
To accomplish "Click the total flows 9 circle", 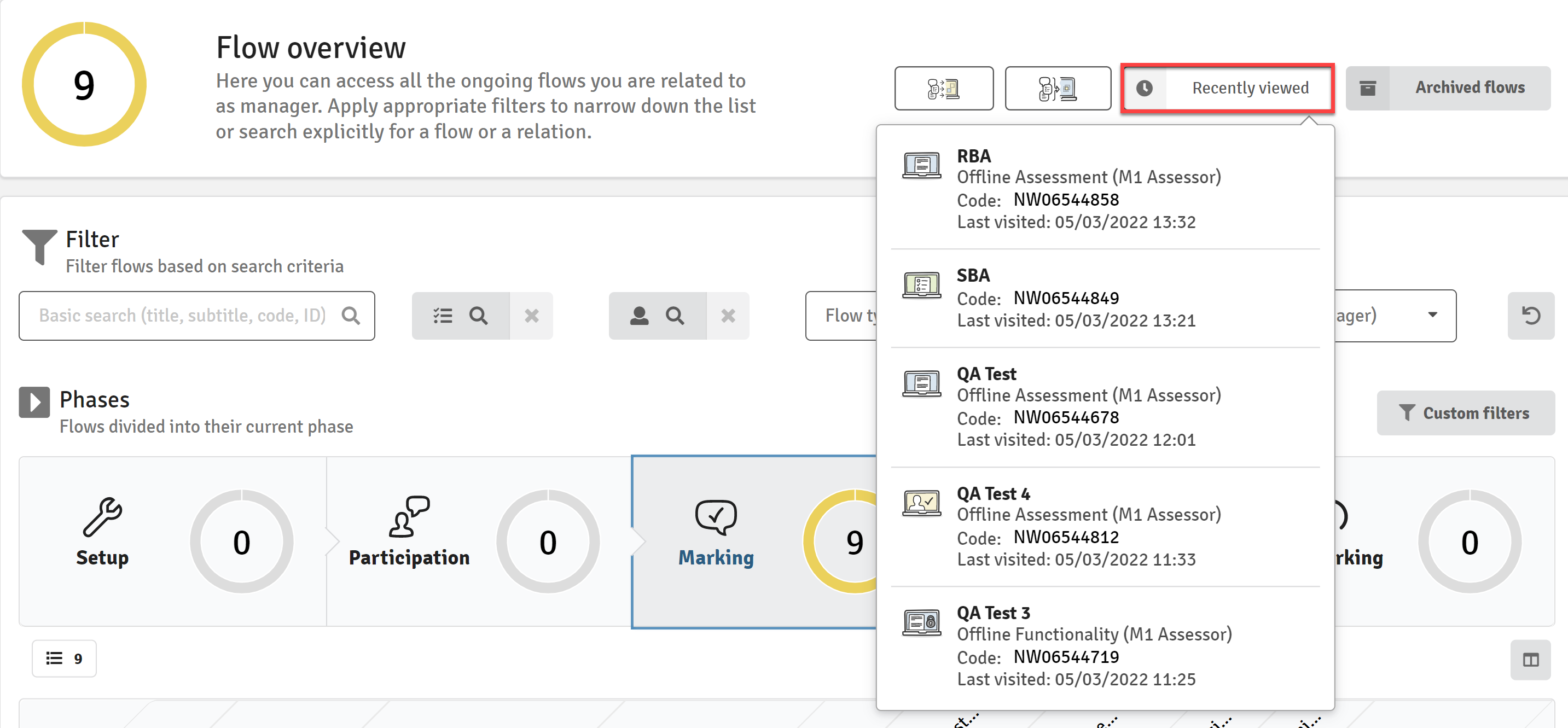I will 84,84.
